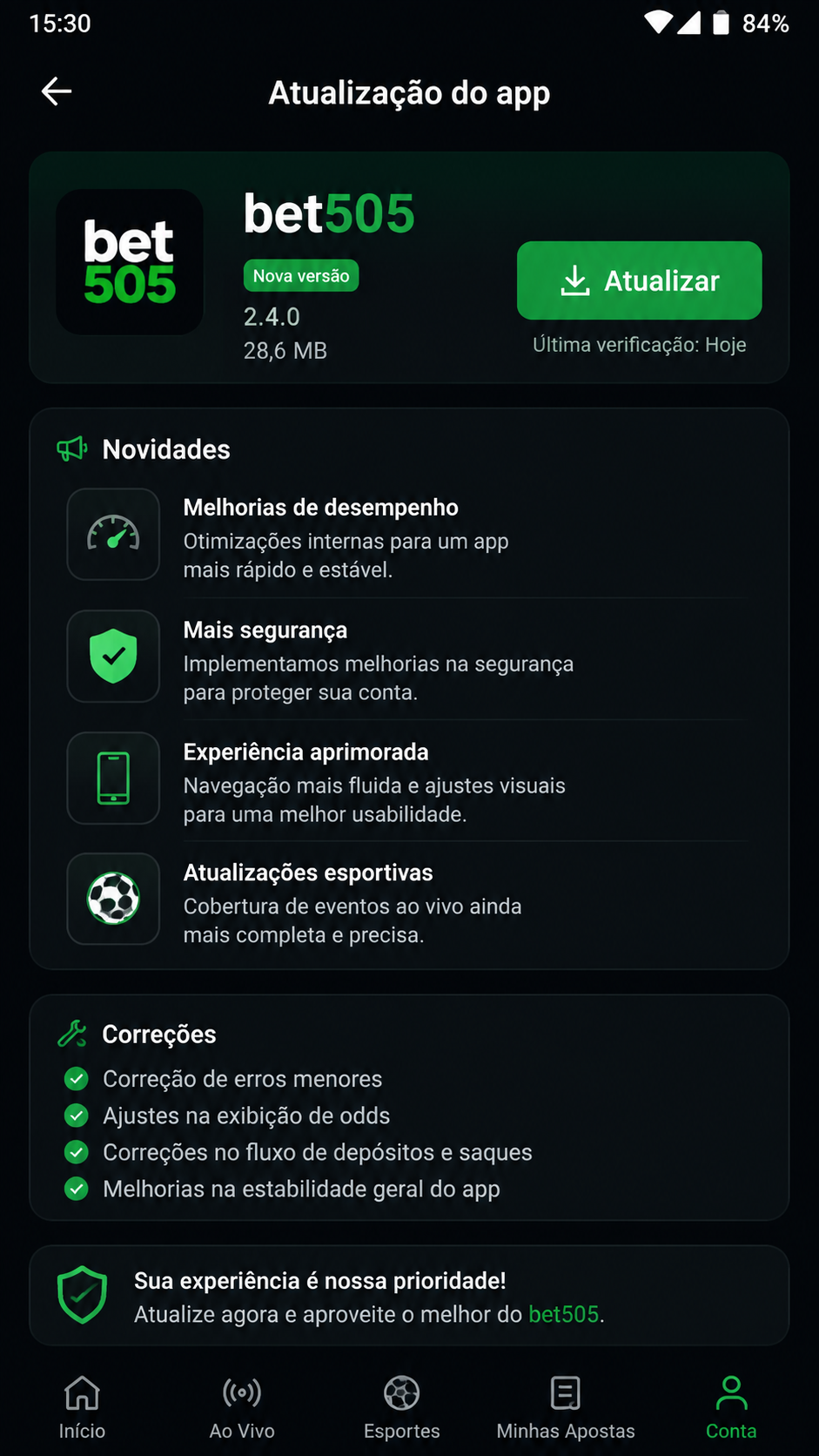This screenshot has height=1456, width=819.
Task: Click the speedometer performance icon
Action: click(x=113, y=534)
